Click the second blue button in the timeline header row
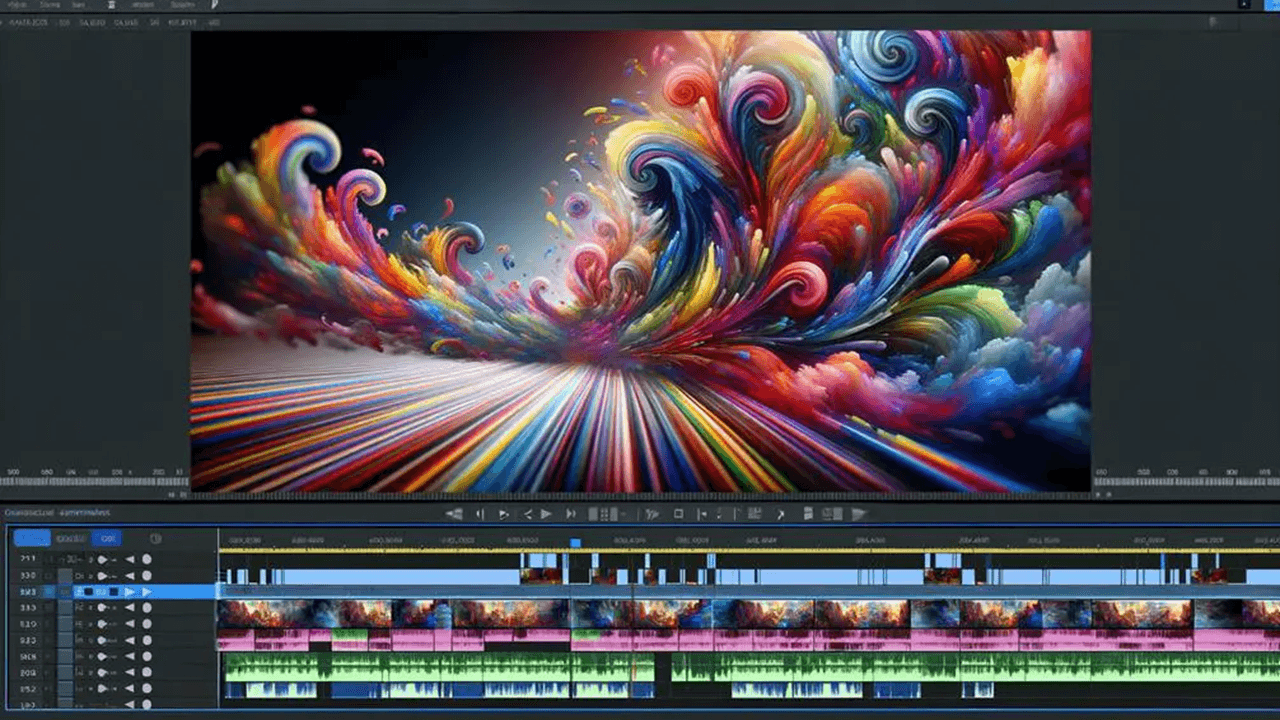Viewport: 1280px width, 720px height. 107,538
